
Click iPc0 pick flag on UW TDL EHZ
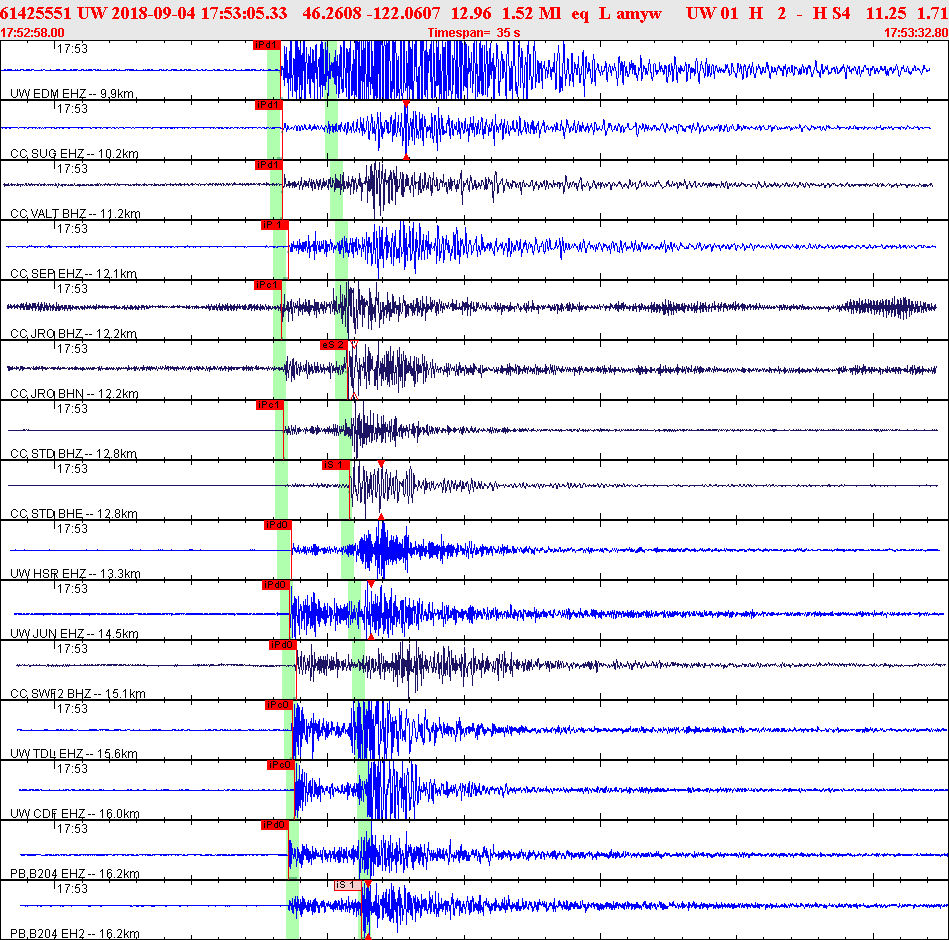tap(278, 705)
